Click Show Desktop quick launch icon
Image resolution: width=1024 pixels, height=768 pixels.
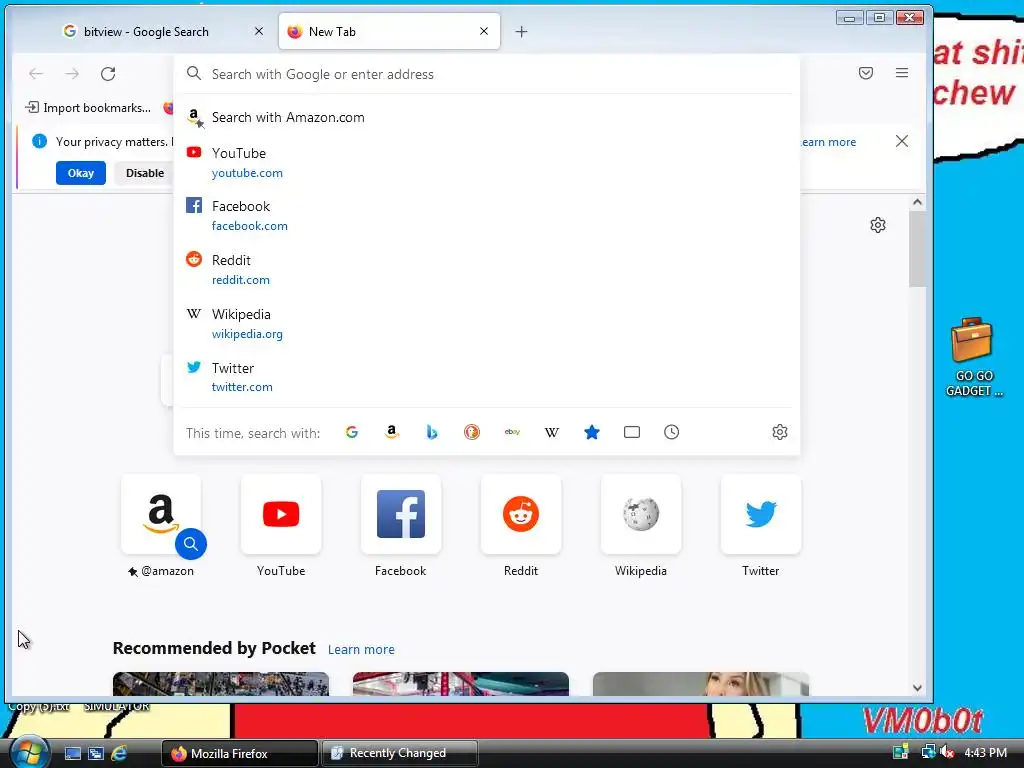tap(72, 753)
